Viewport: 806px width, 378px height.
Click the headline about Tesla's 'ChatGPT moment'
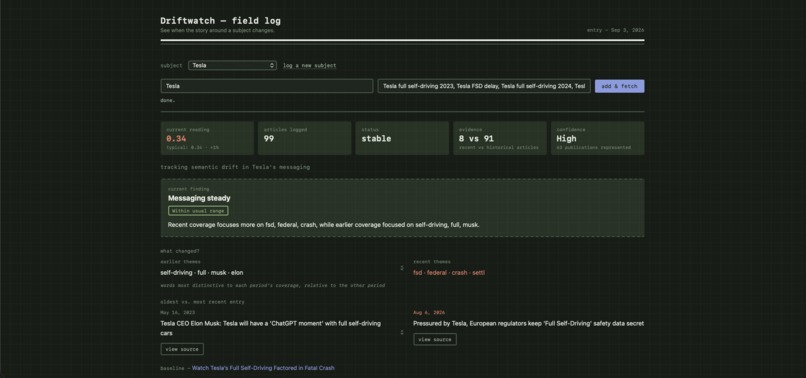tap(270, 328)
